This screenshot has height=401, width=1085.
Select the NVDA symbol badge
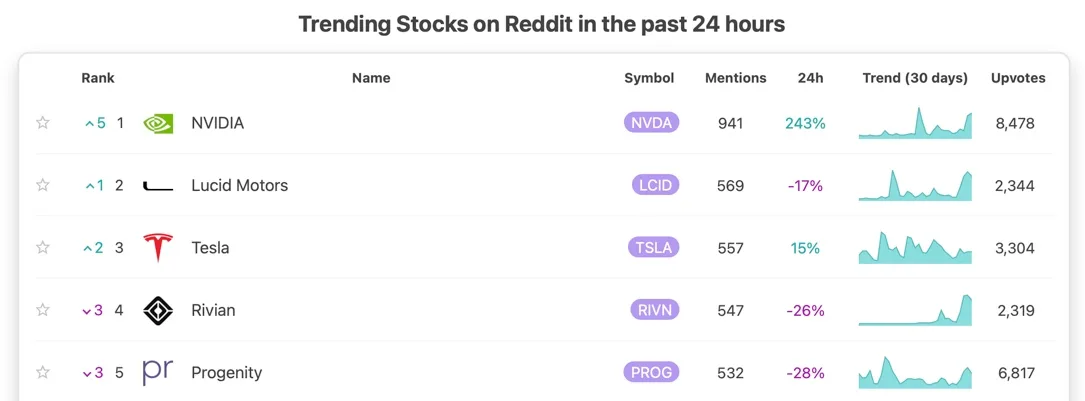pos(651,123)
